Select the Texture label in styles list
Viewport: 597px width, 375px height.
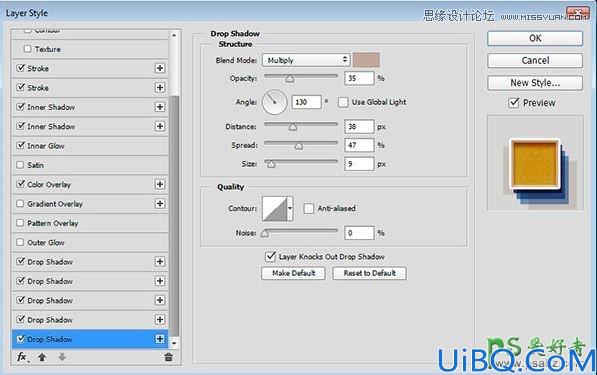[48, 49]
